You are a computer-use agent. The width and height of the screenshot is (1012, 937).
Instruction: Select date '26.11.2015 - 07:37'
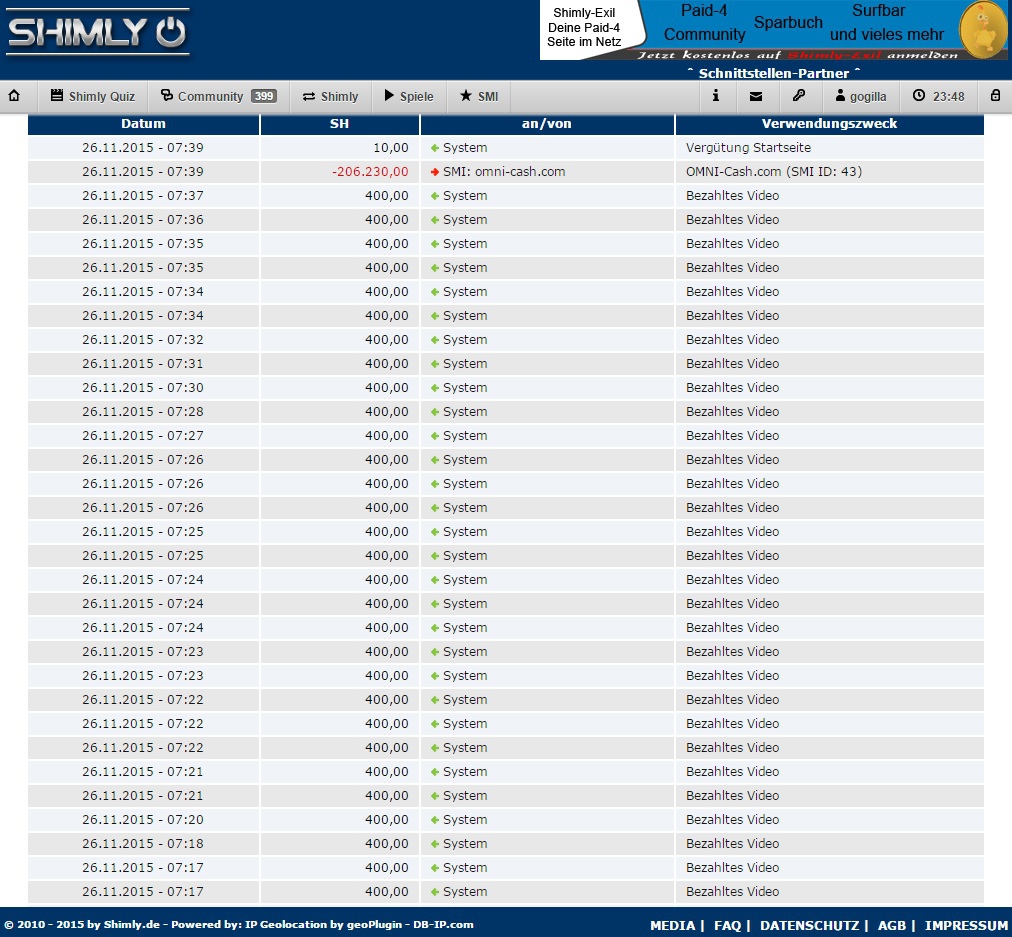point(143,196)
